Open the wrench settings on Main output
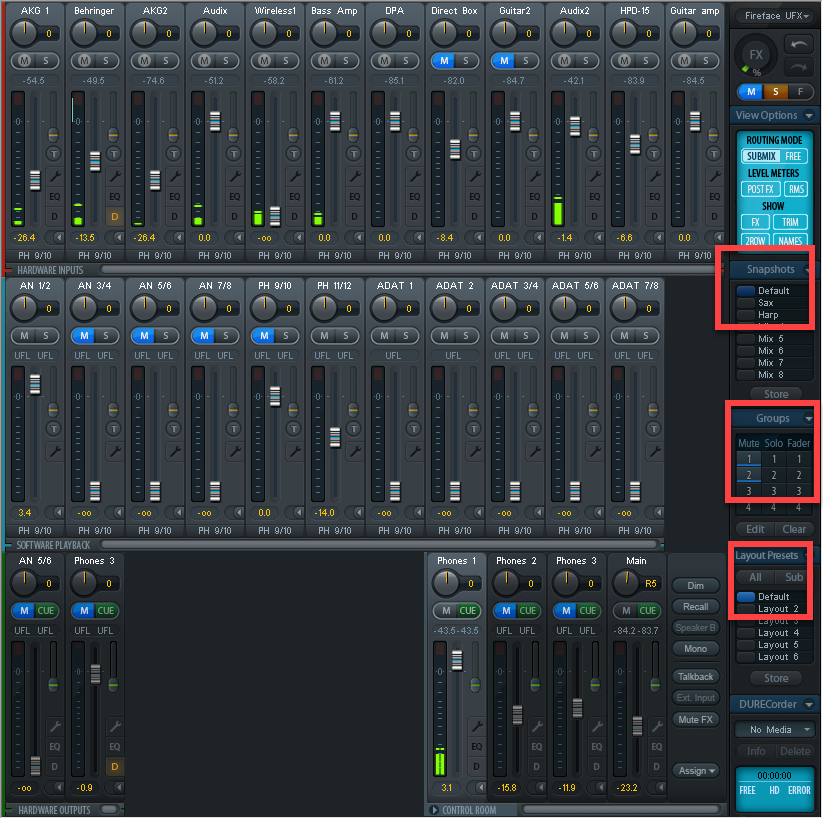 (x=659, y=724)
